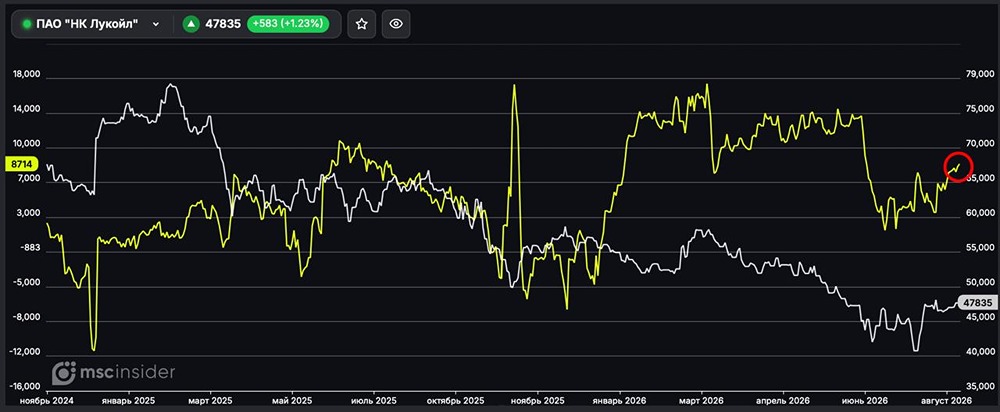Open the ПАО "НК Лукойл" ticker dropdown
The width and height of the screenshot is (1000, 412).
[x=91, y=24]
